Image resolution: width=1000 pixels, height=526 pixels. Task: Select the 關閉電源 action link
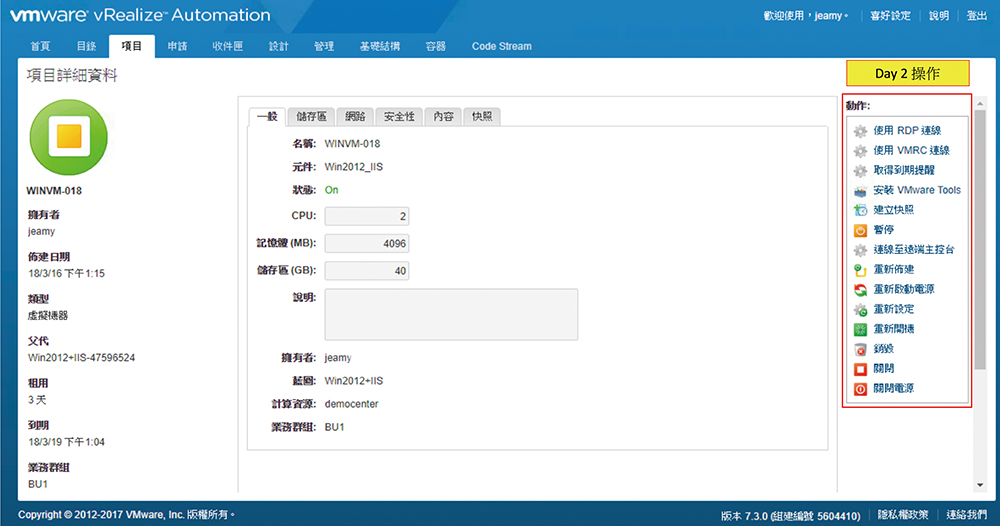coord(893,388)
